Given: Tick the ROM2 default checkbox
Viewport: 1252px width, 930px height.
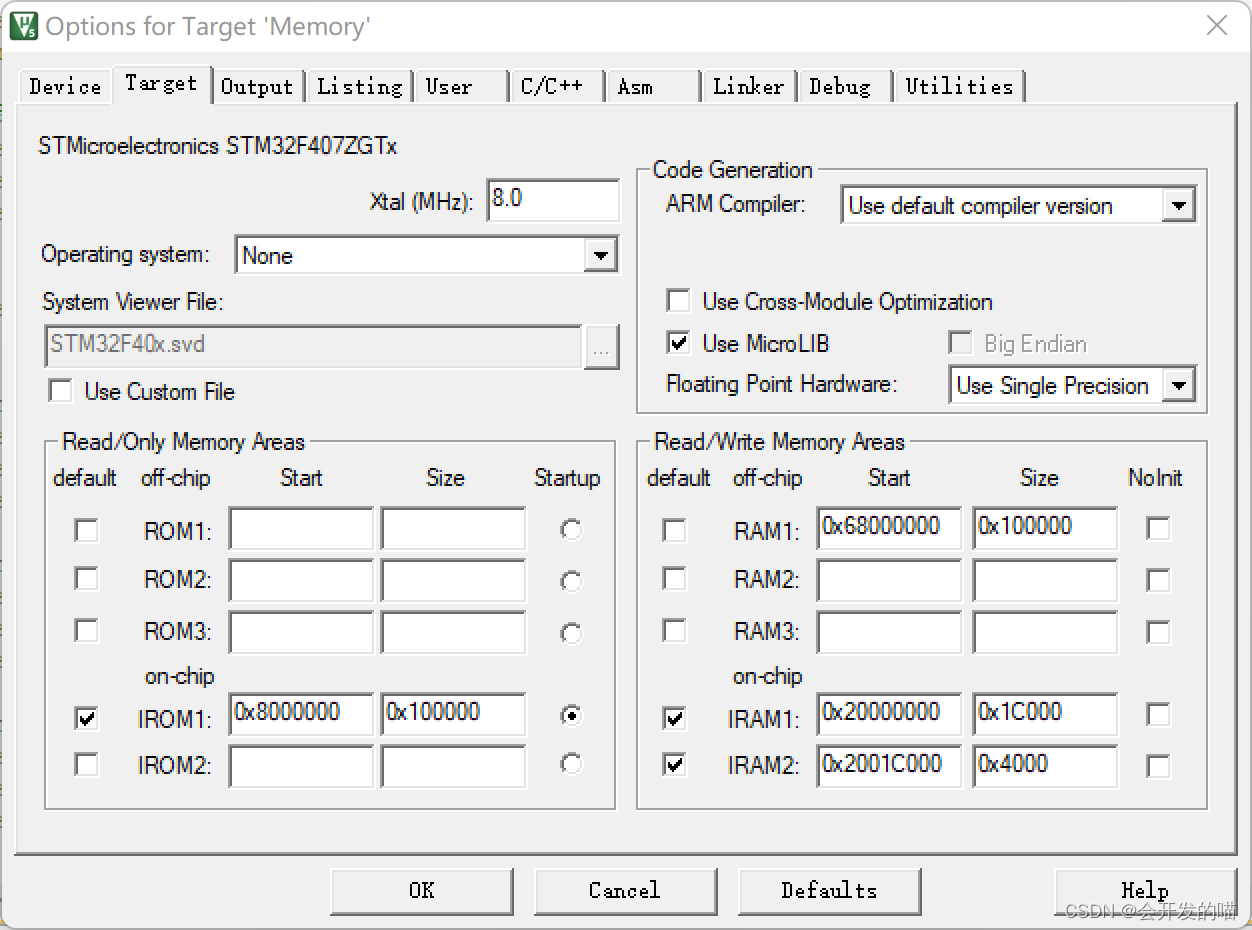Looking at the screenshot, I should [87, 579].
